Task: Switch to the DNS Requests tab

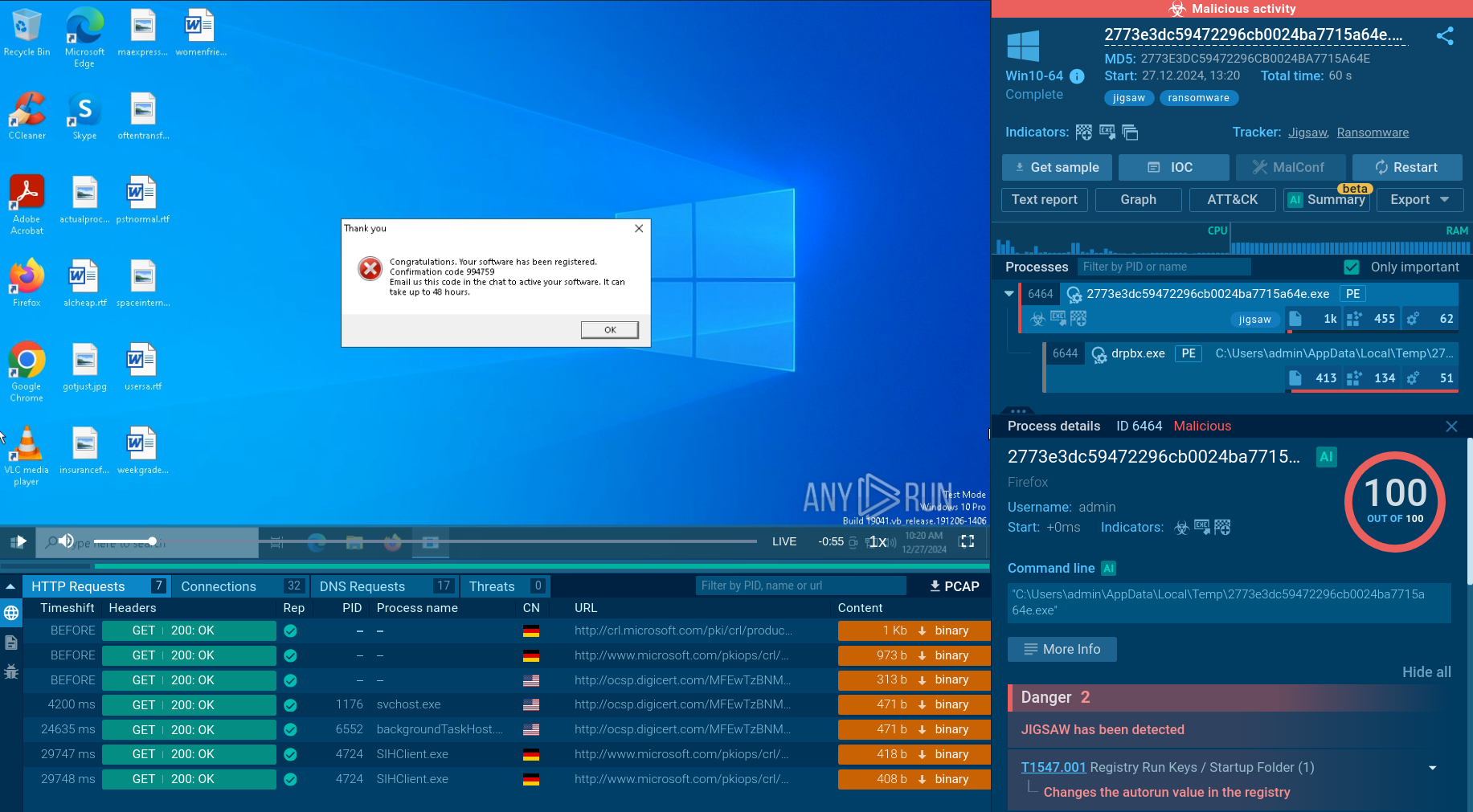Action: (x=362, y=586)
